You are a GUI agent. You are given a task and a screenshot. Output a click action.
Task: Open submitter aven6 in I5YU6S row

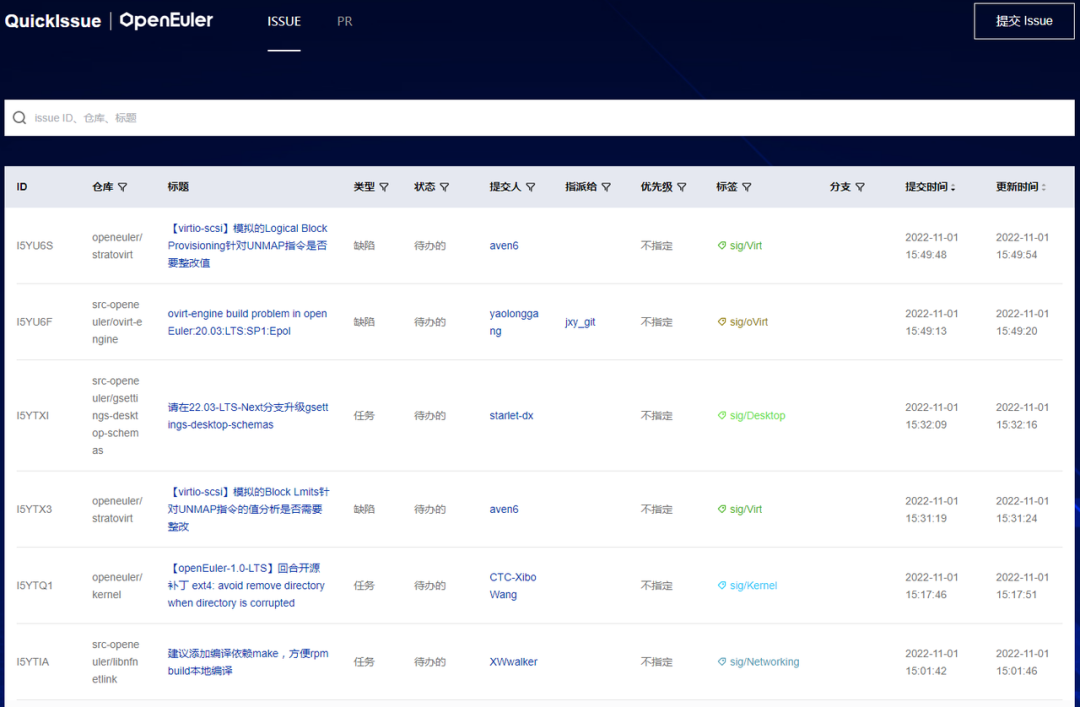pyautogui.click(x=504, y=245)
